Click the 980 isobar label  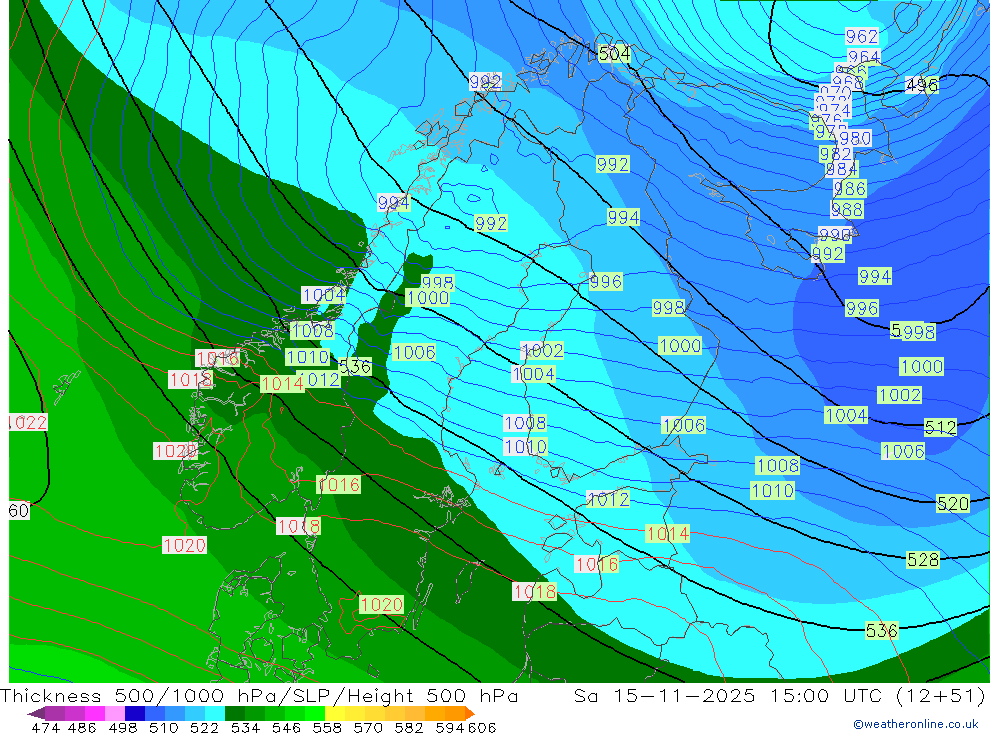(x=855, y=138)
